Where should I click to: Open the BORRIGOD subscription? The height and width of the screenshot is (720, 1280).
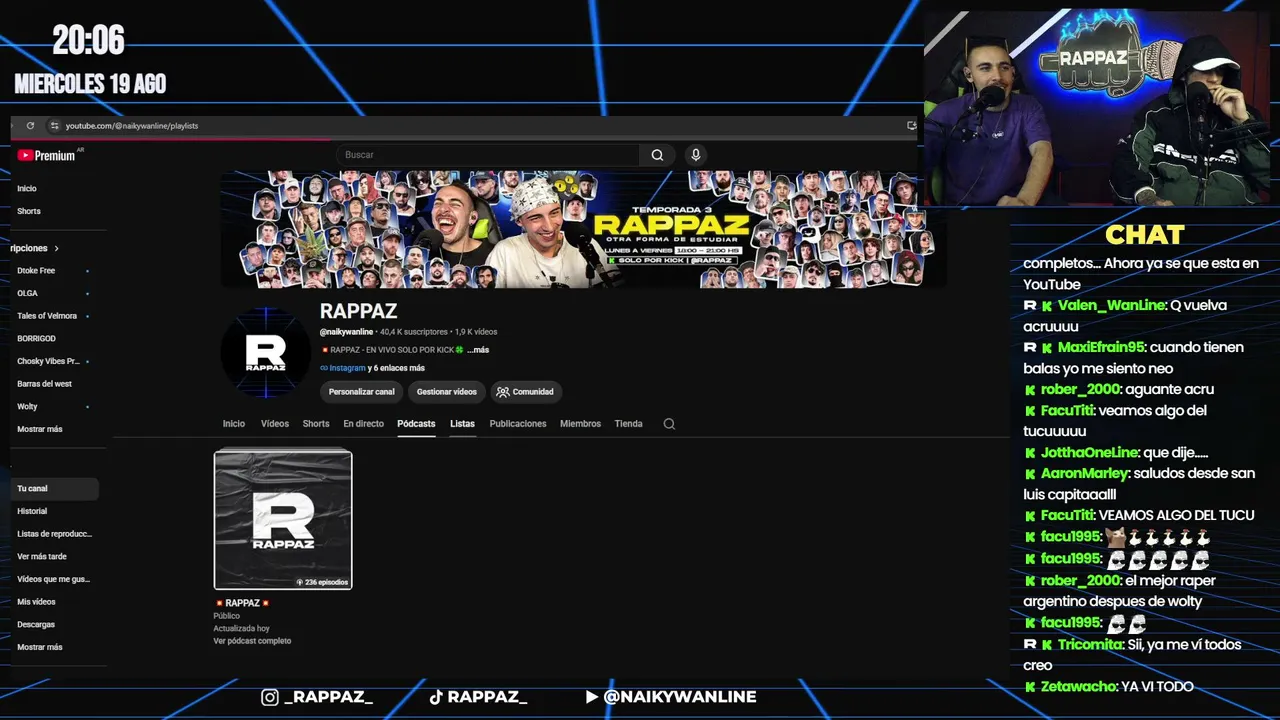[x=36, y=339]
